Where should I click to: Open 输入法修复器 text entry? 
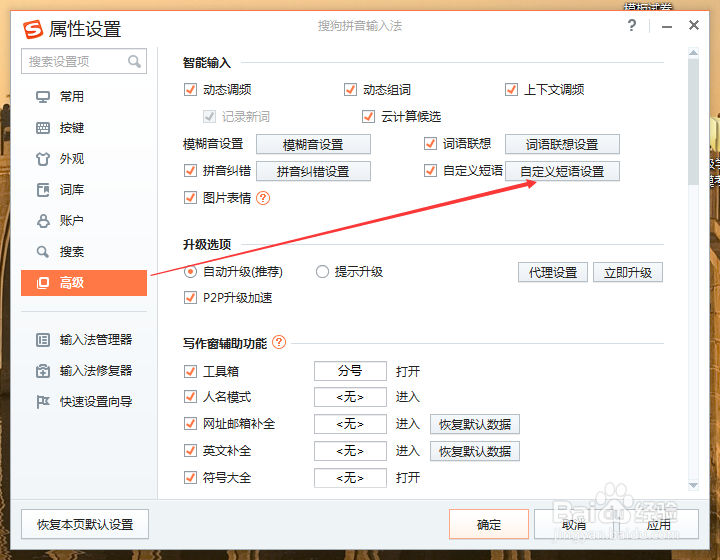pyautogui.click(x=96, y=371)
